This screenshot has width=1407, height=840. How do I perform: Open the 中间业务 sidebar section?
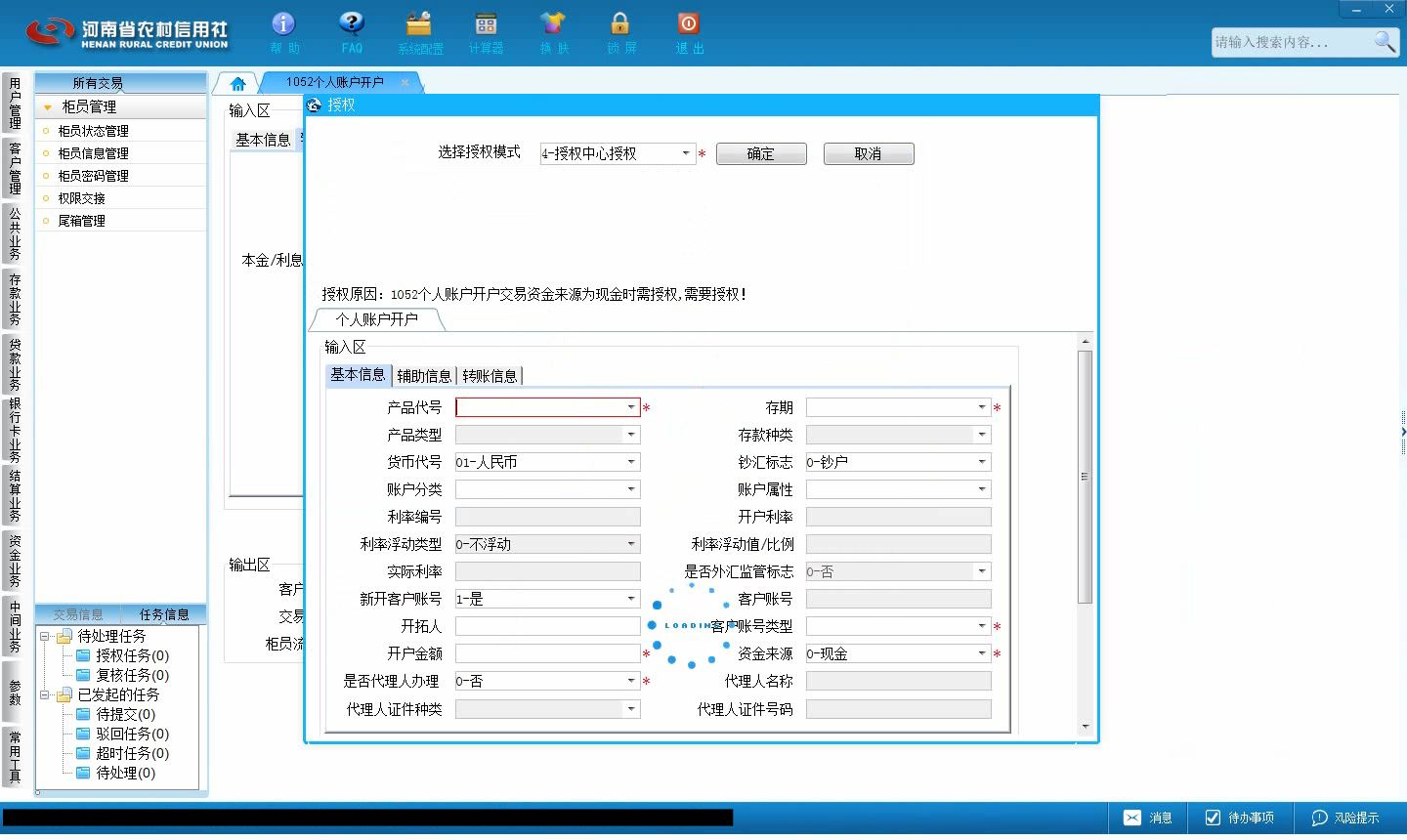[15, 626]
